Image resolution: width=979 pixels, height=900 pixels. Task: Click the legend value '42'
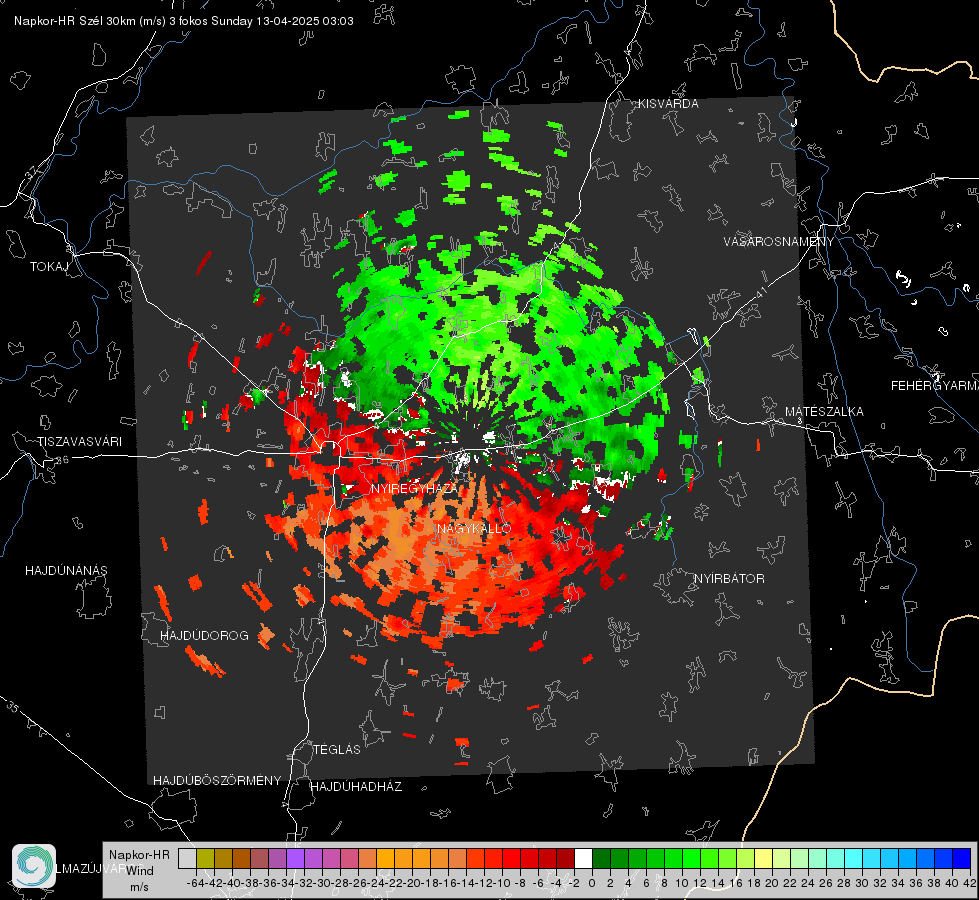tap(970, 883)
